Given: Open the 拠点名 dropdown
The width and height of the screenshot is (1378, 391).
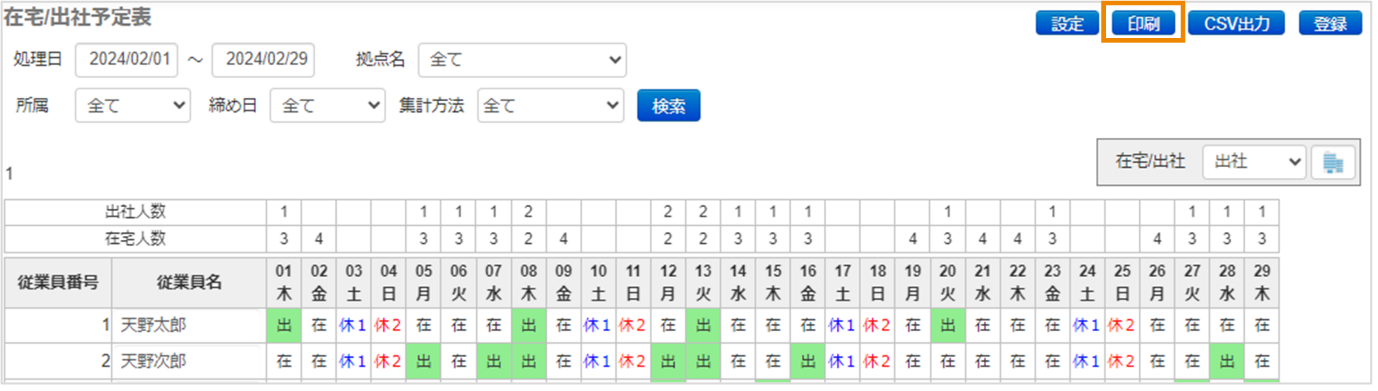Looking at the screenshot, I should tap(522, 60).
